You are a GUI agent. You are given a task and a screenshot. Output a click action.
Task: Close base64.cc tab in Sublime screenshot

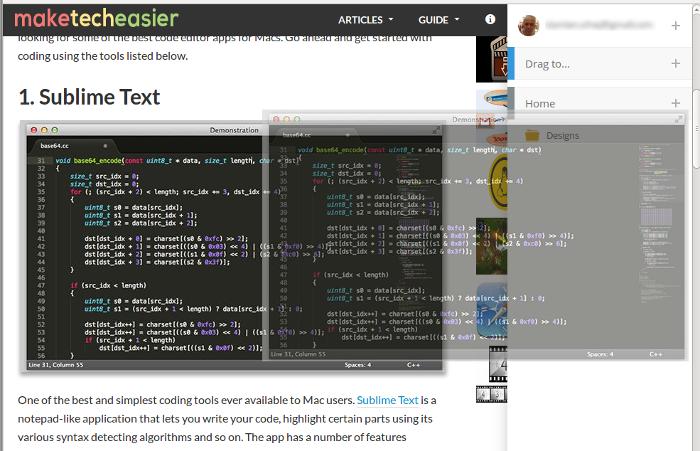click(x=105, y=146)
